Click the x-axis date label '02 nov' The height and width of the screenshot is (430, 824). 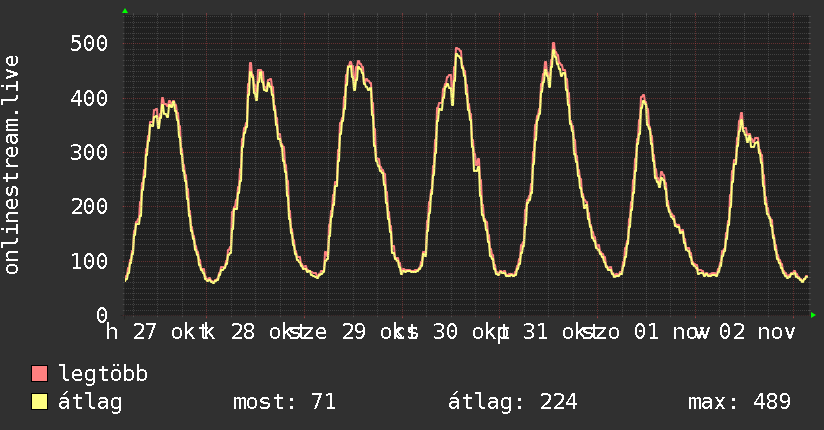[x=757, y=332]
